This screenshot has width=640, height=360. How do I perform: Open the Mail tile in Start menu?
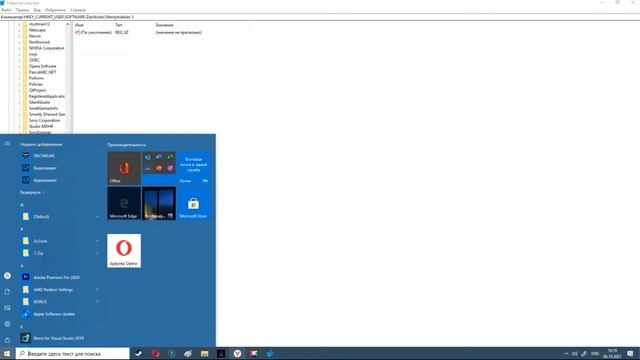[x=193, y=168]
